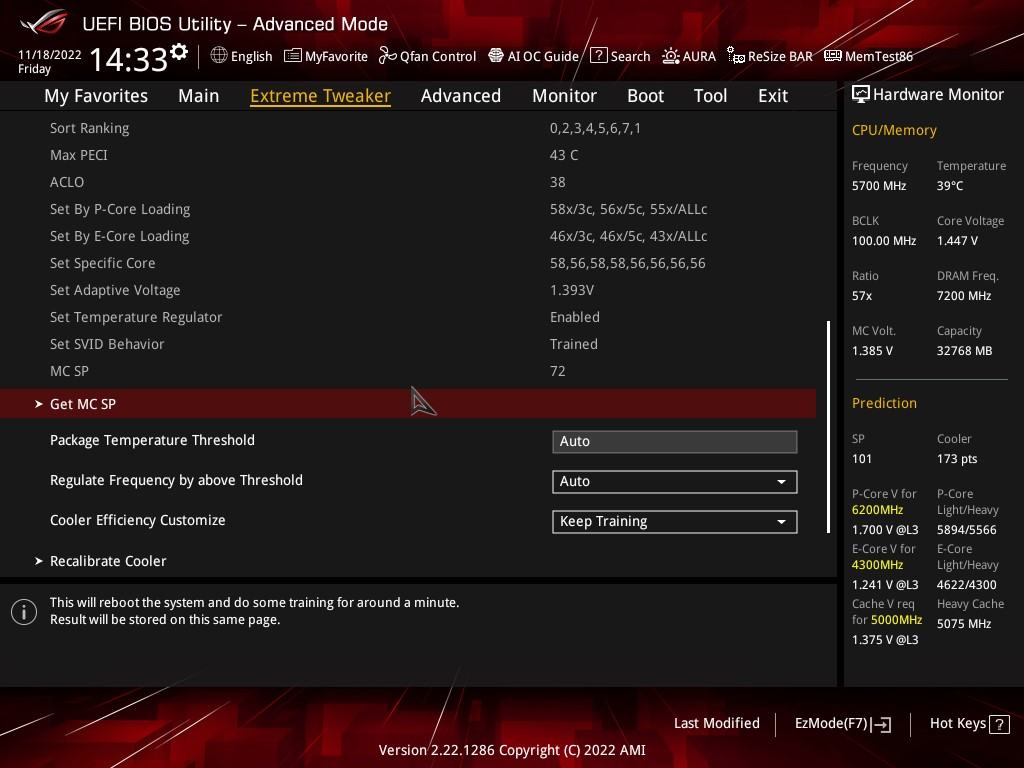Open AURA lighting icon
This screenshot has height=768, width=1024.
coord(671,56)
